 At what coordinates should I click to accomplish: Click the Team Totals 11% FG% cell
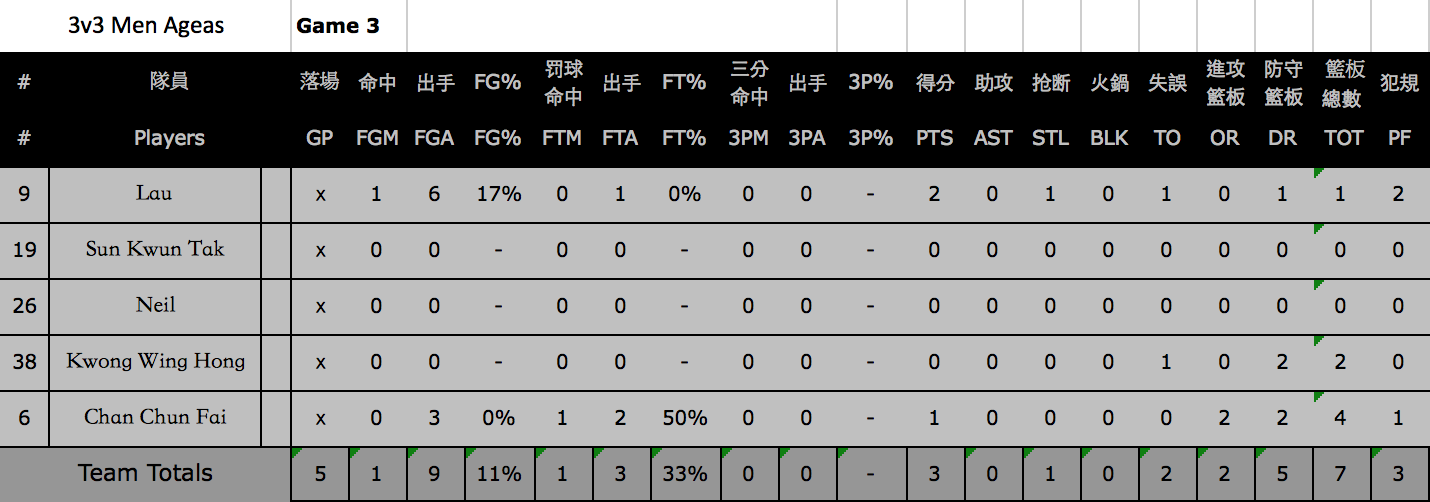click(498, 474)
